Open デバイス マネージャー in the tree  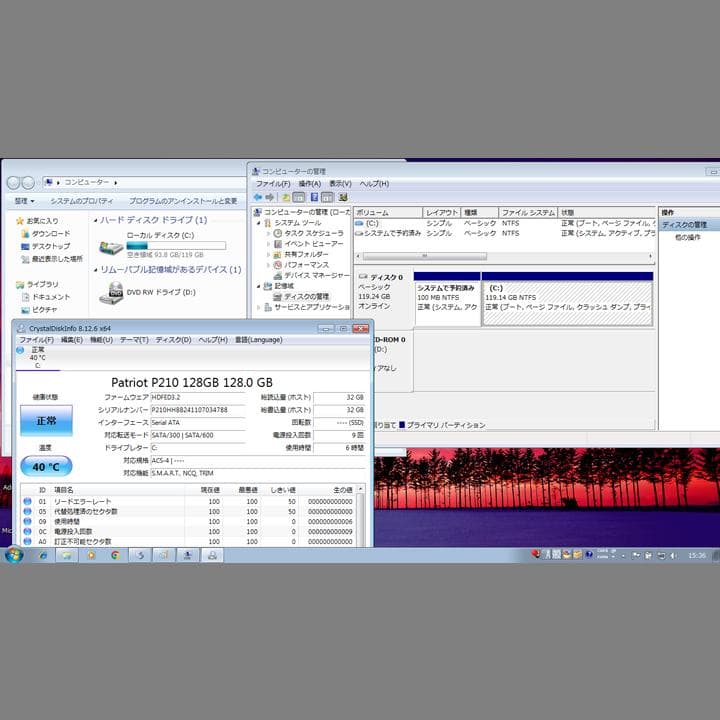[316, 276]
